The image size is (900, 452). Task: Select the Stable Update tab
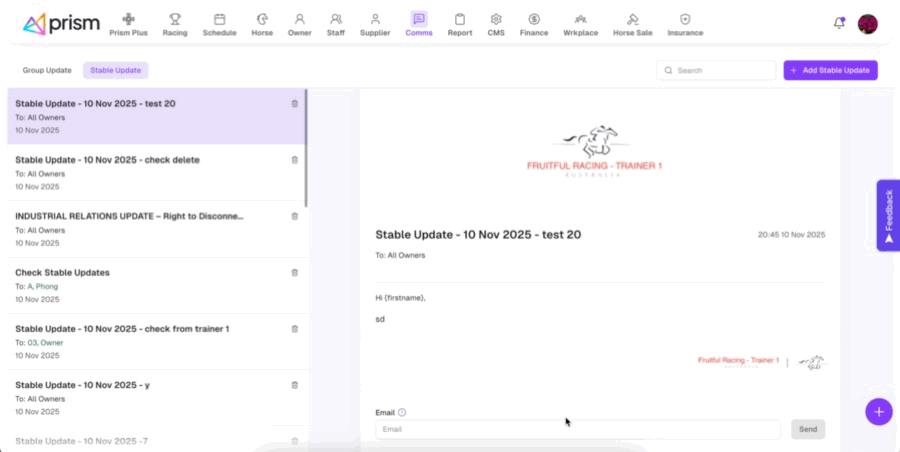click(115, 70)
